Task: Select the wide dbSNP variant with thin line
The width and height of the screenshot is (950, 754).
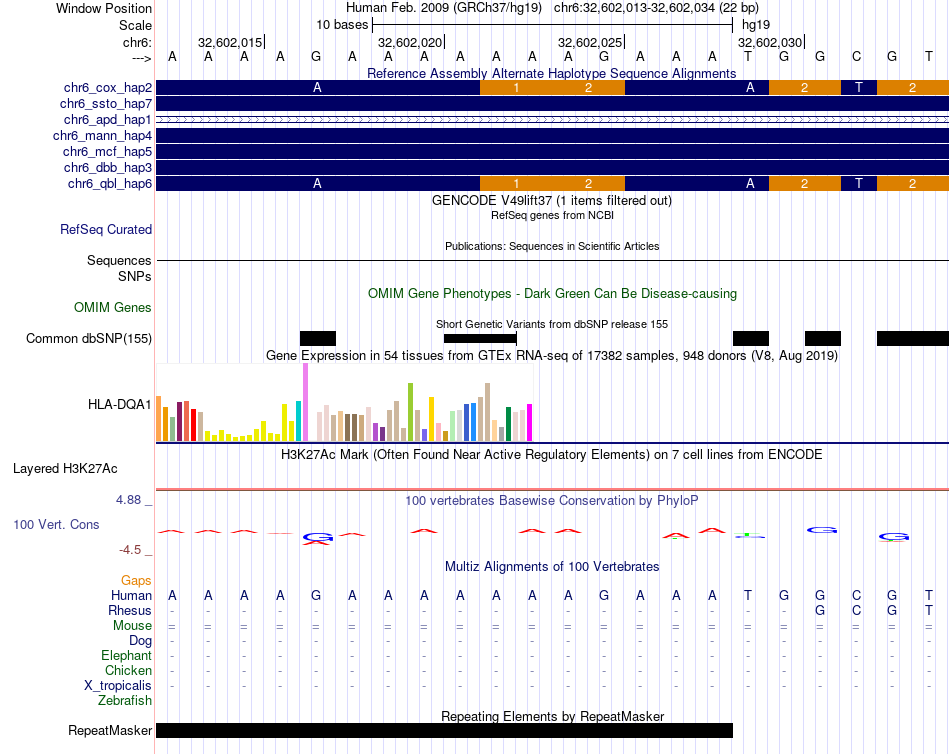Action: [480, 338]
